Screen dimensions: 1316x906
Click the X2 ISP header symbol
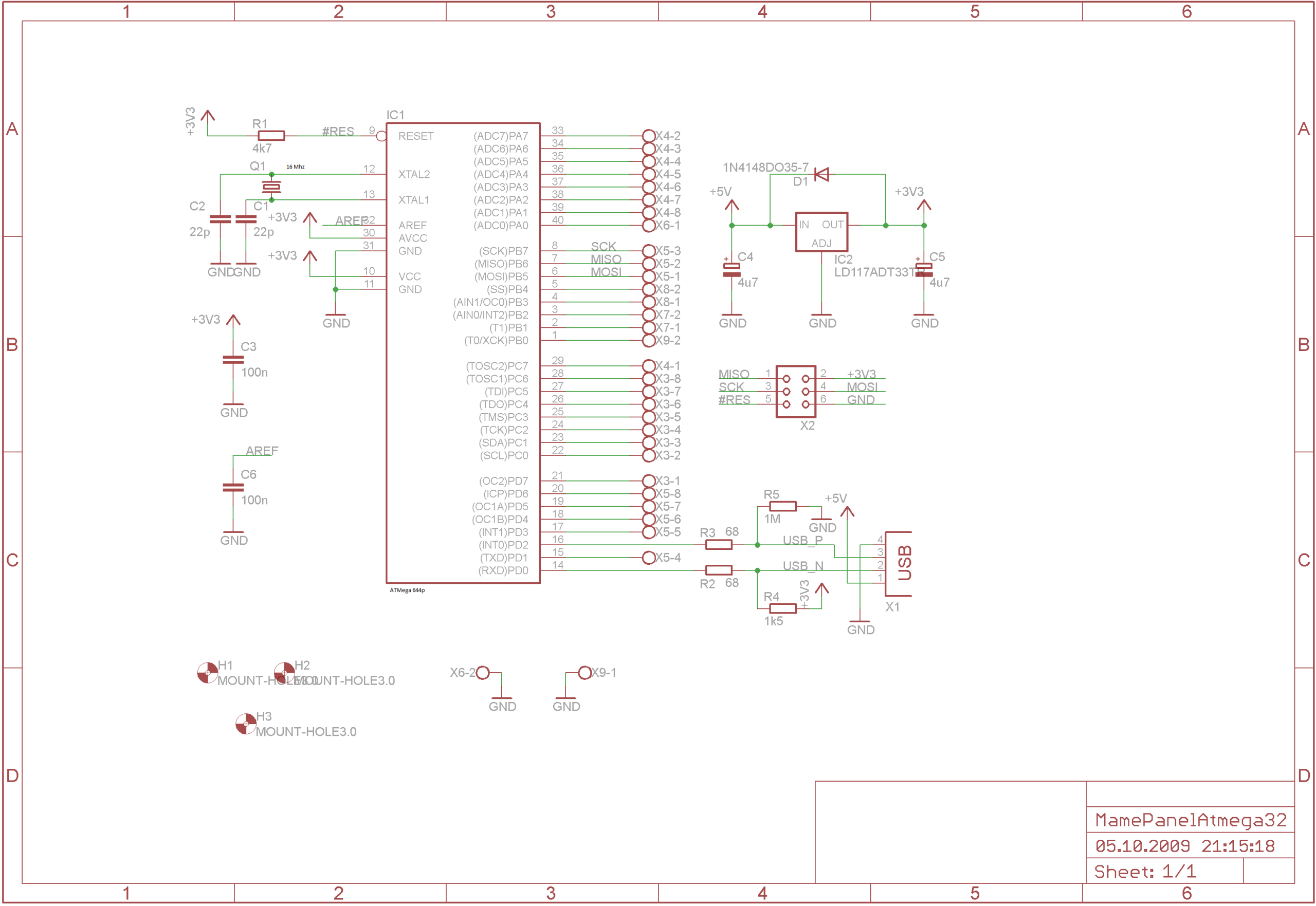[x=795, y=392]
